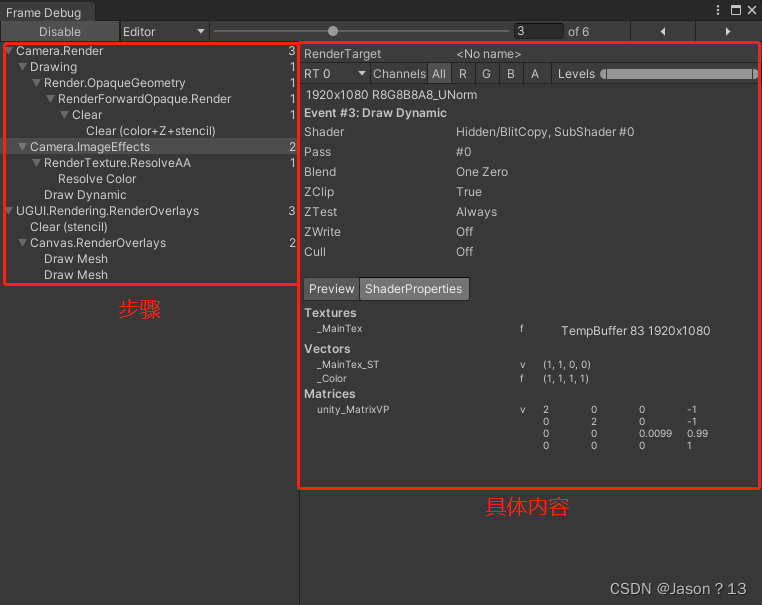Click the ZClip value True
The width and height of the screenshot is (762, 605).
click(x=468, y=192)
